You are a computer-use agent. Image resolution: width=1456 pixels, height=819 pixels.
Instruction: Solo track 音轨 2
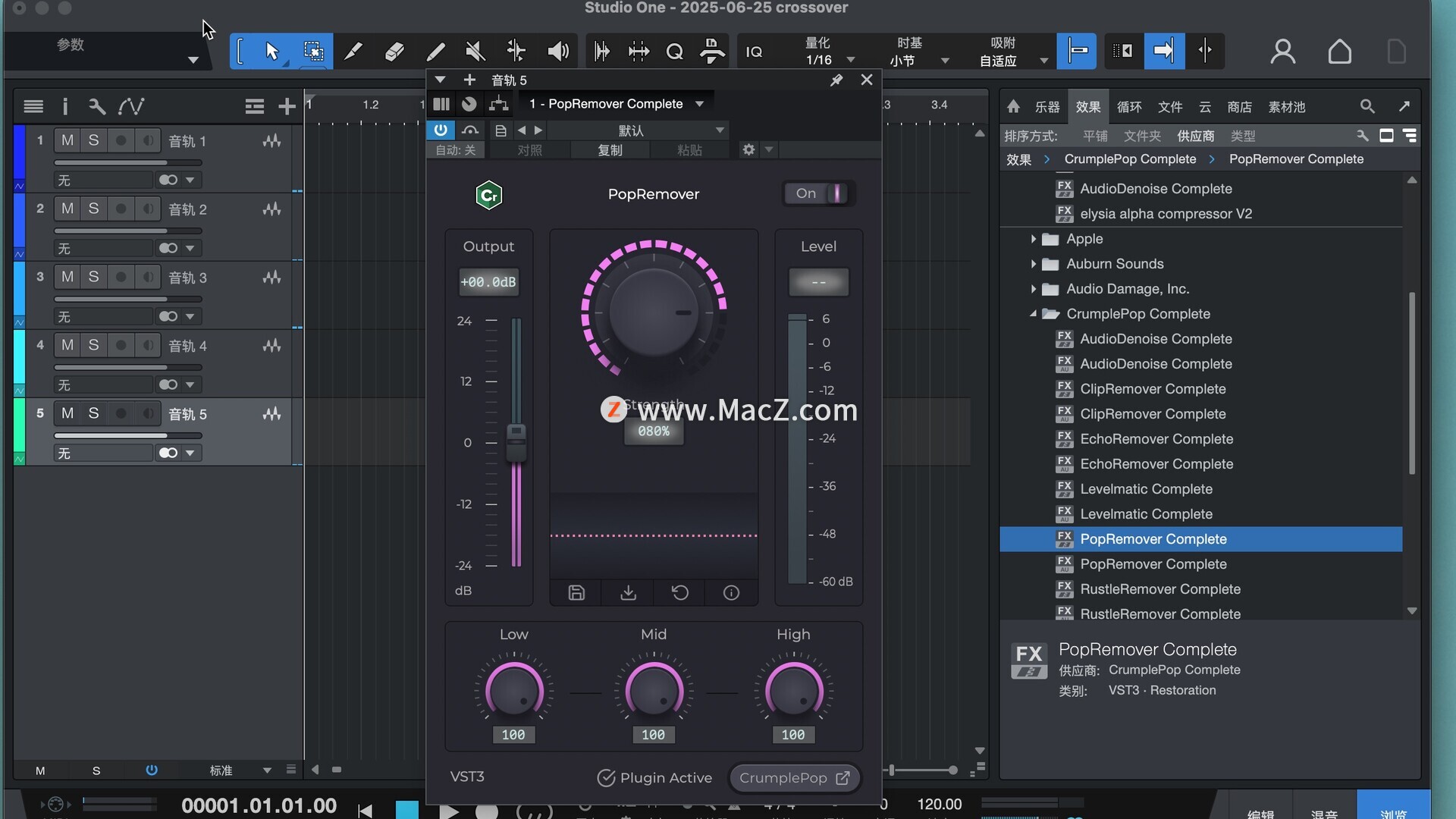pos(93,209)
